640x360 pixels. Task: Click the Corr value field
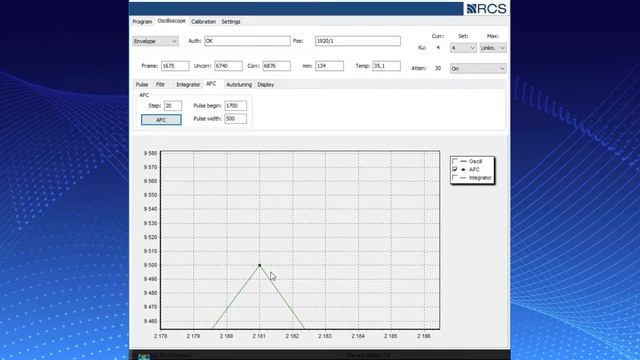tap(277, 66)
